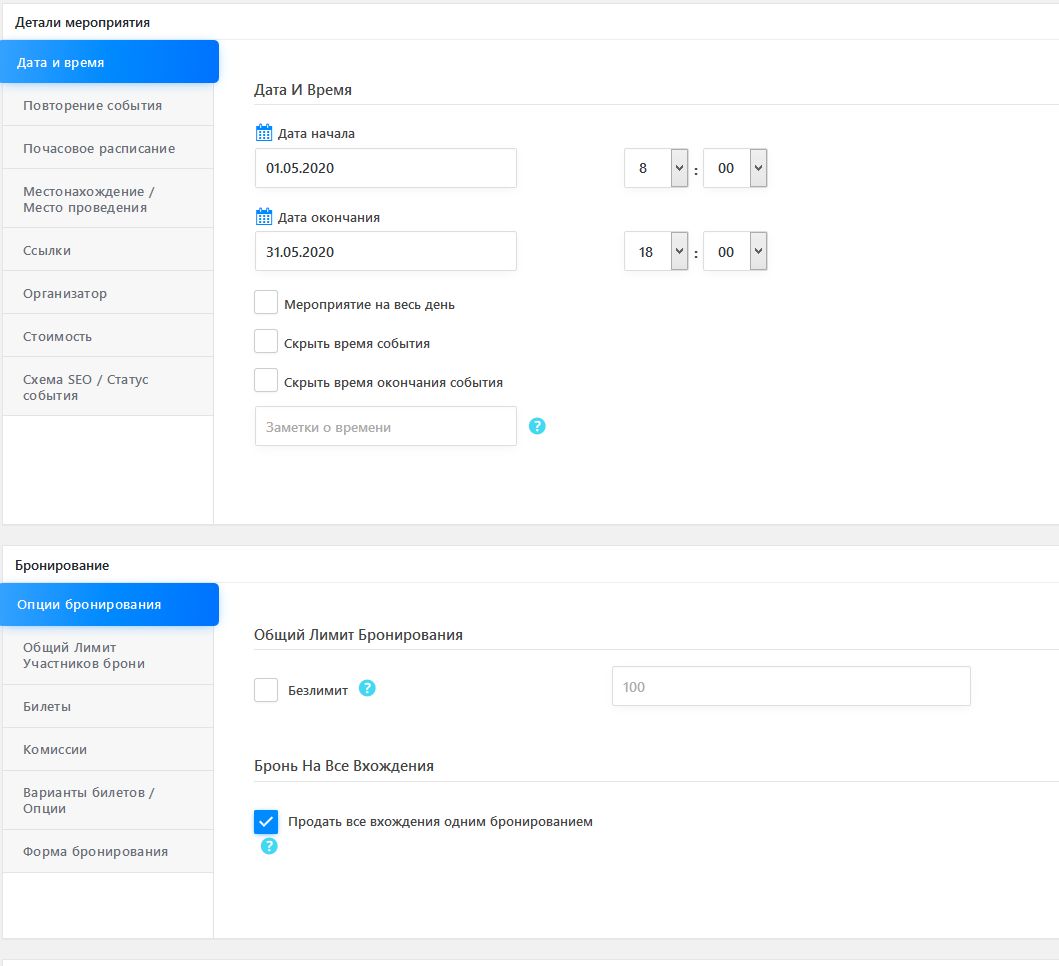Viewport: 1059px width, 966px height.
Task: Enable Мероприятие на весь день checkbox
Action: [x=266, y=303]
